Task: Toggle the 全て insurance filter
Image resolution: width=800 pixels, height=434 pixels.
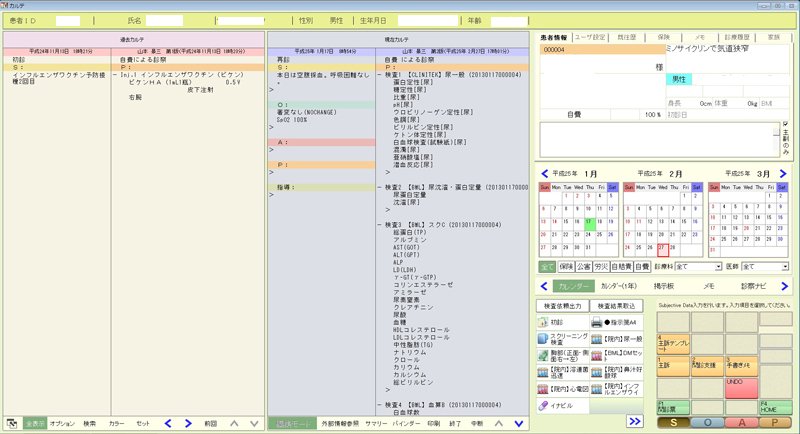Action: [547, 267]
